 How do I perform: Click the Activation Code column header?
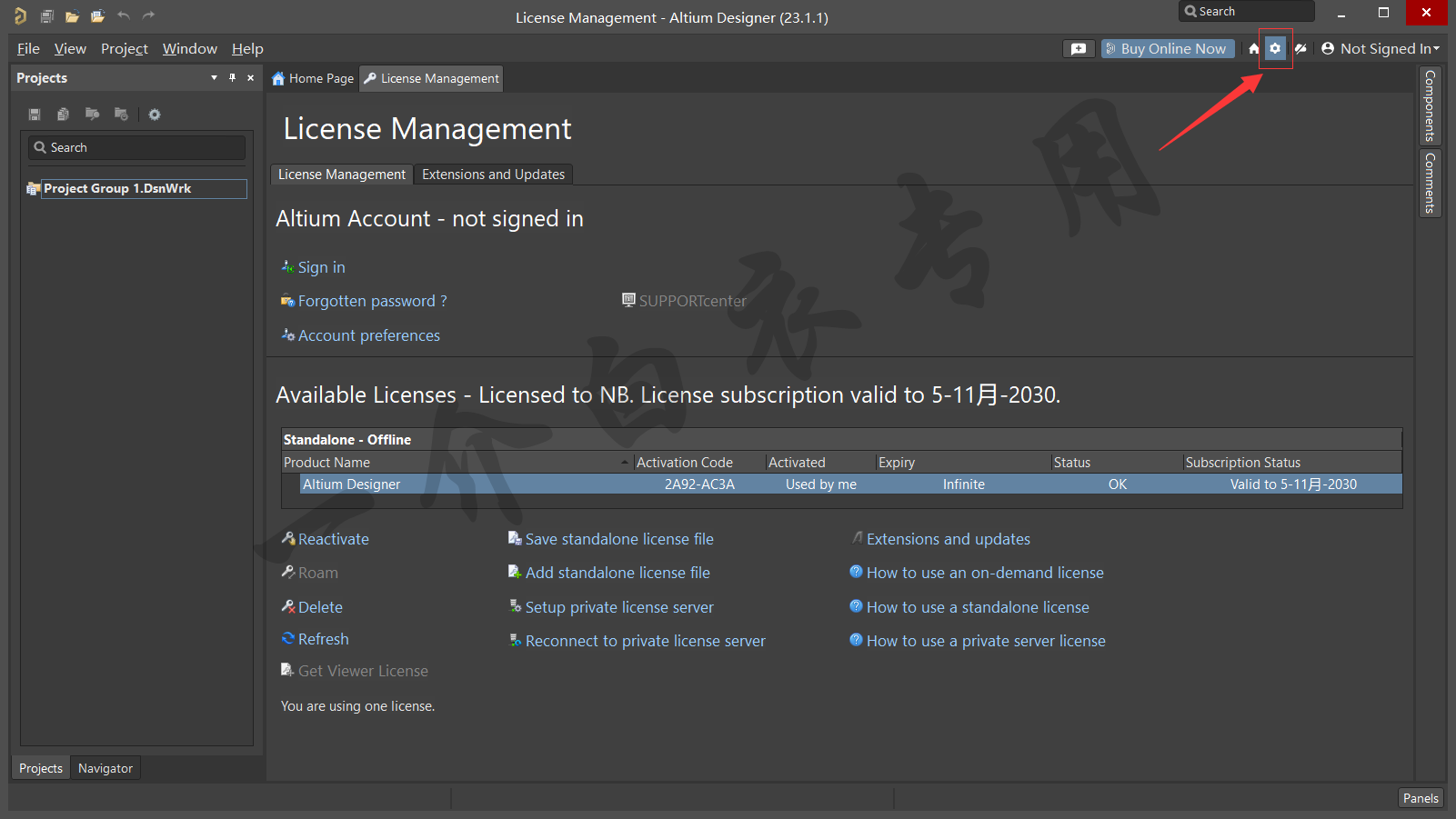tap(699, 463)
